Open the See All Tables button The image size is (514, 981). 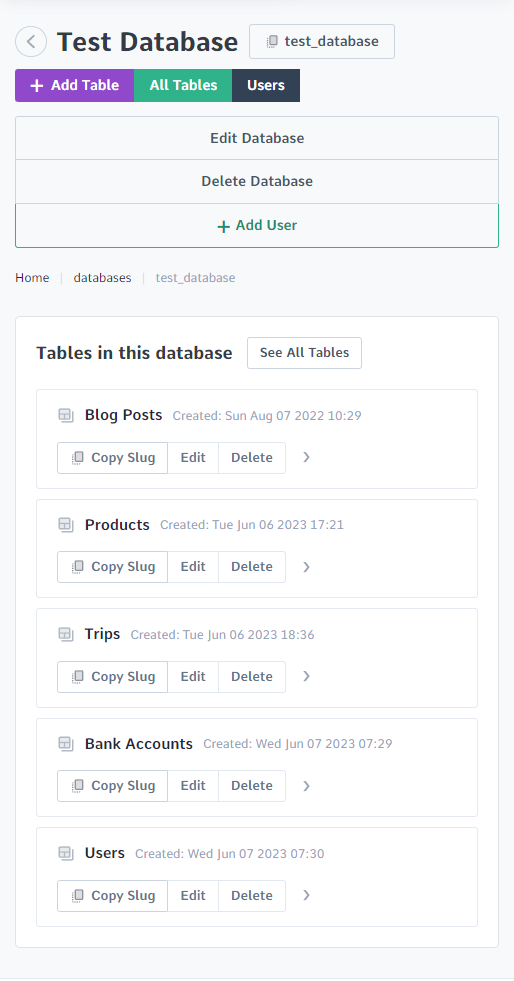point(305,353)
